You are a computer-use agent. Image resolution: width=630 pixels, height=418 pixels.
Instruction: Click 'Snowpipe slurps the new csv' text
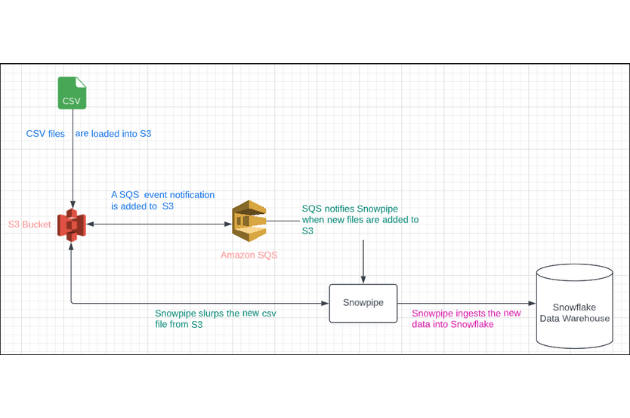(216, 313)
